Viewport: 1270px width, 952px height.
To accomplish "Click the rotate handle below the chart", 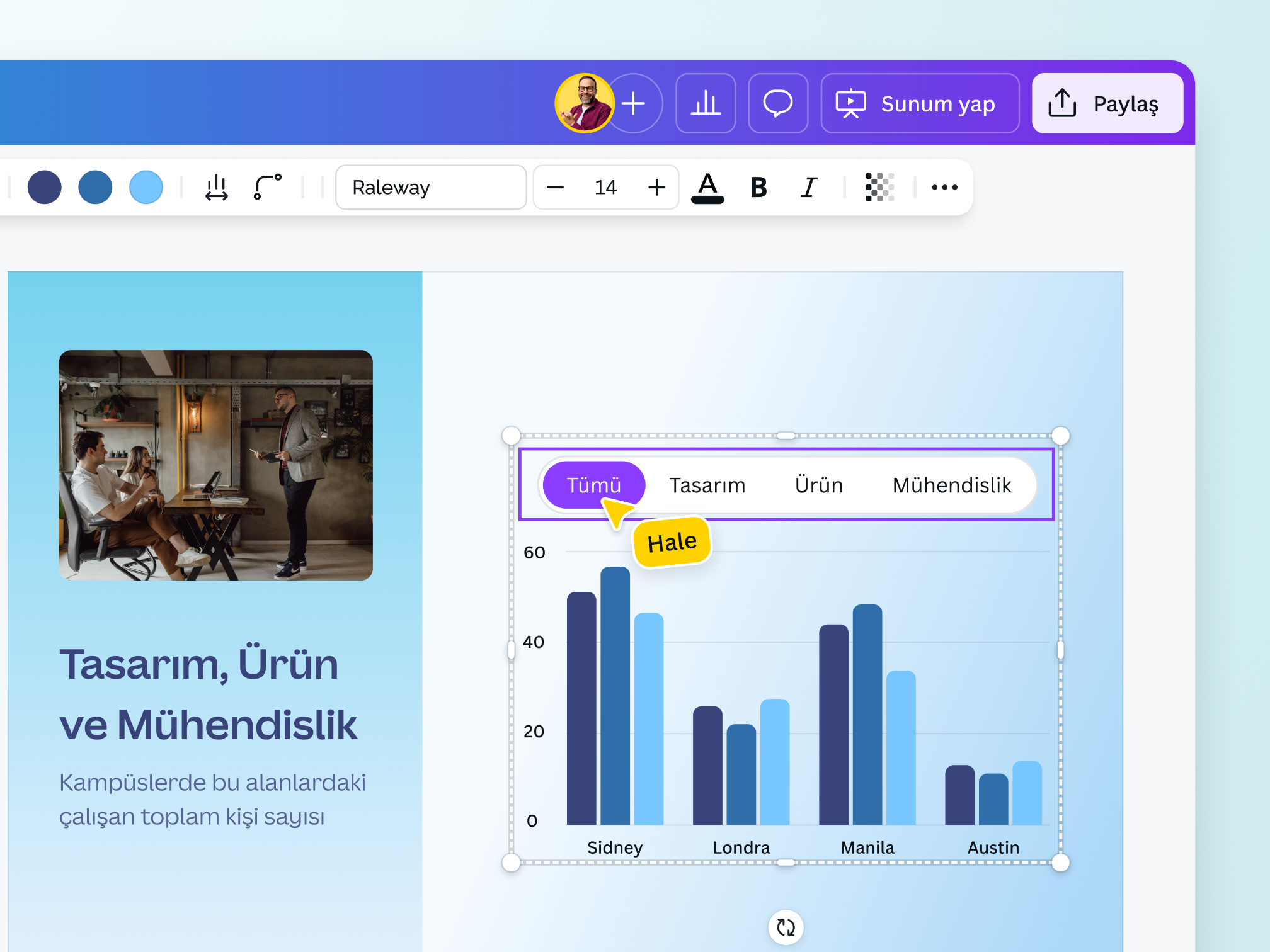I will point(786,927).
